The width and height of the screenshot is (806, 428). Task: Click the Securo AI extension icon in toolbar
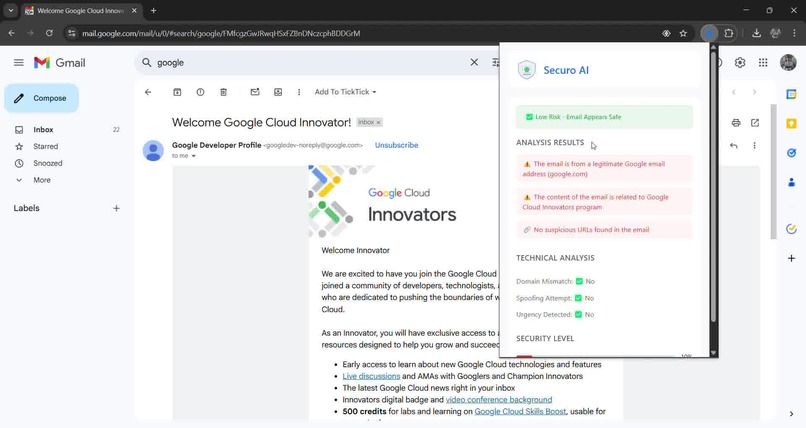[709, 33]
